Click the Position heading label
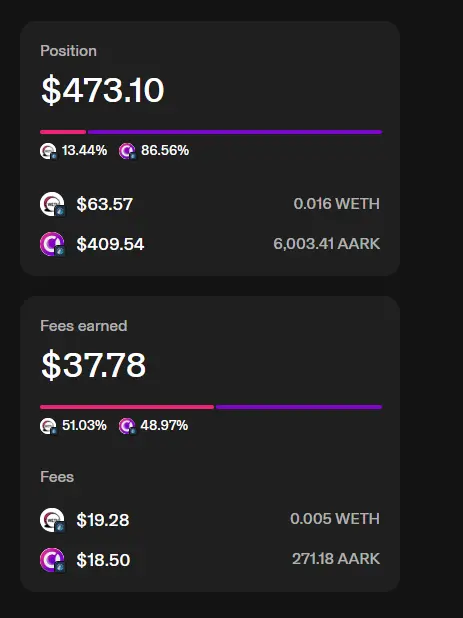The image size is (463, 618). (x=69, y=51)
